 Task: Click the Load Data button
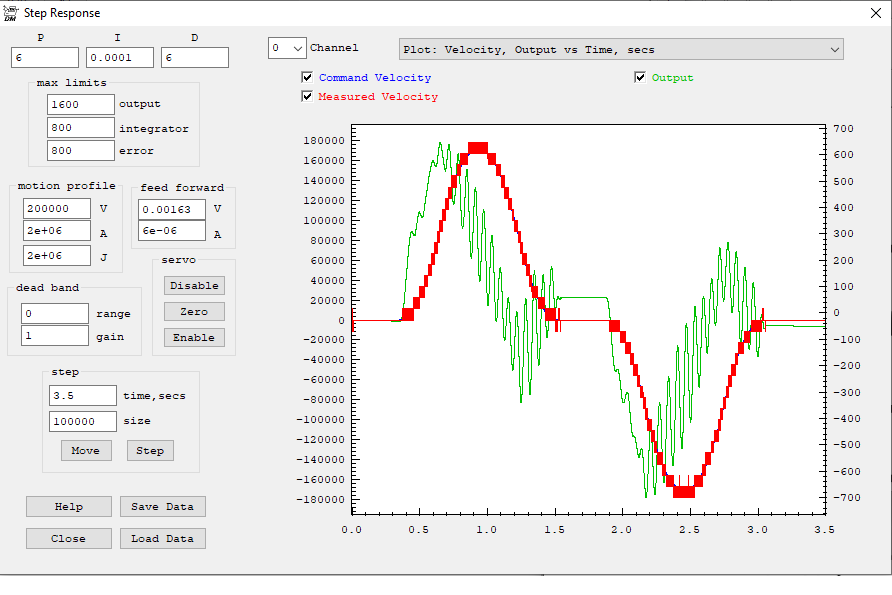[162, 539]
